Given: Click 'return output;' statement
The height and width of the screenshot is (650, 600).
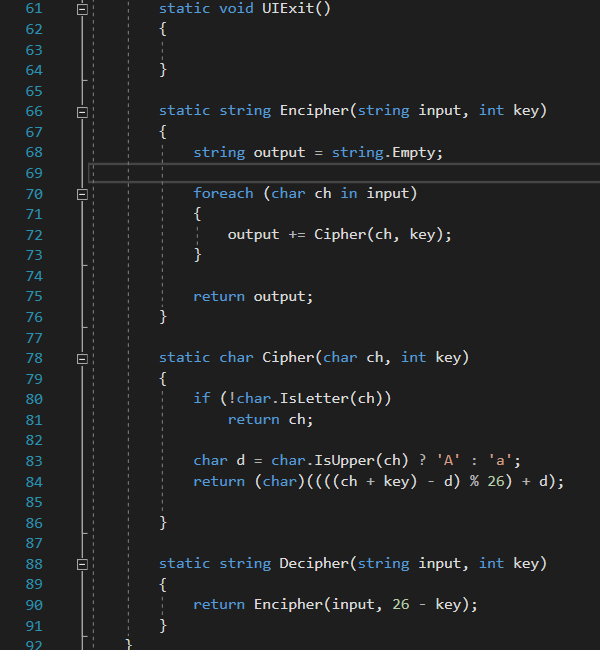Looking at the screenshot, I should (x=253, y=296).
